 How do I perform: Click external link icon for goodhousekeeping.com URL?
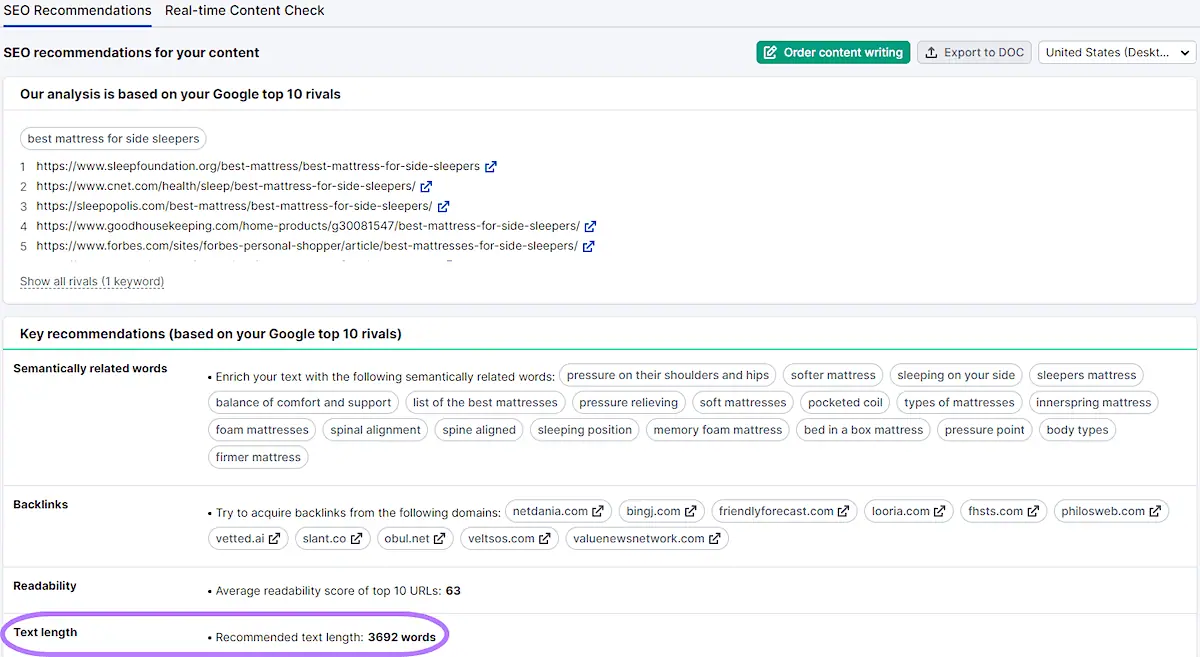pyautogui.click(x=590, y=226)
